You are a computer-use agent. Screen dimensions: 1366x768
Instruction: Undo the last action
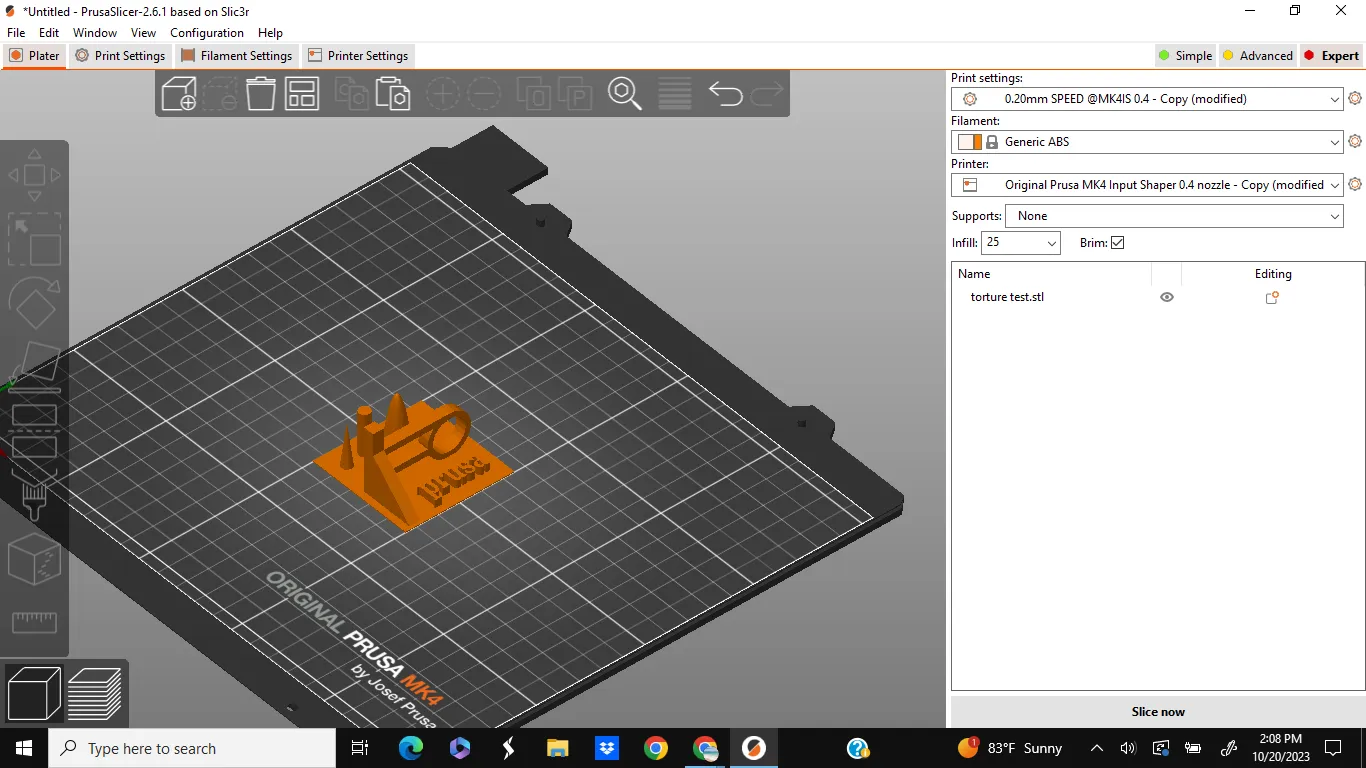(724, 93)
